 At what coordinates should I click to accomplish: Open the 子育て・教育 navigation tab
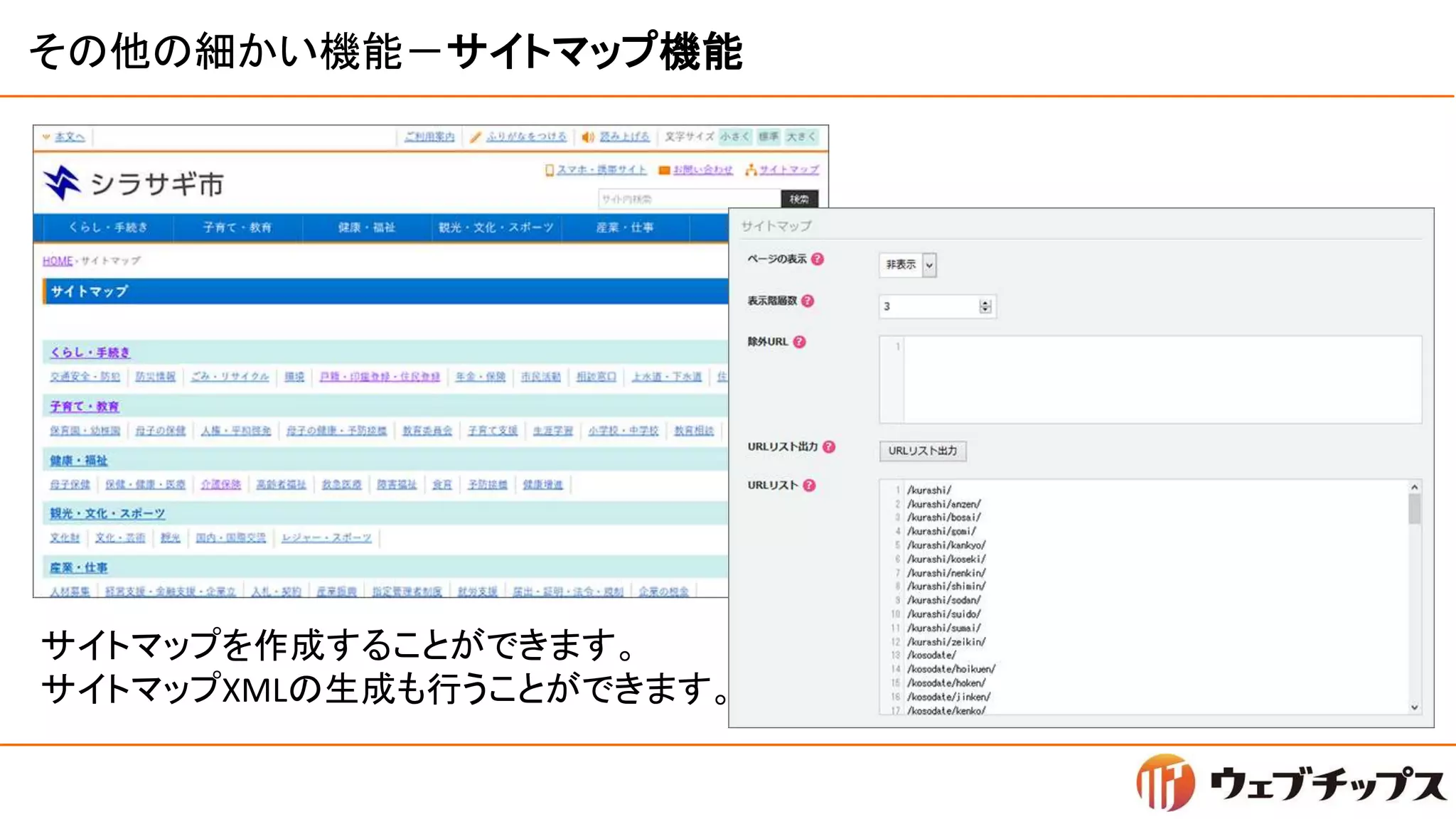point(237,227)
